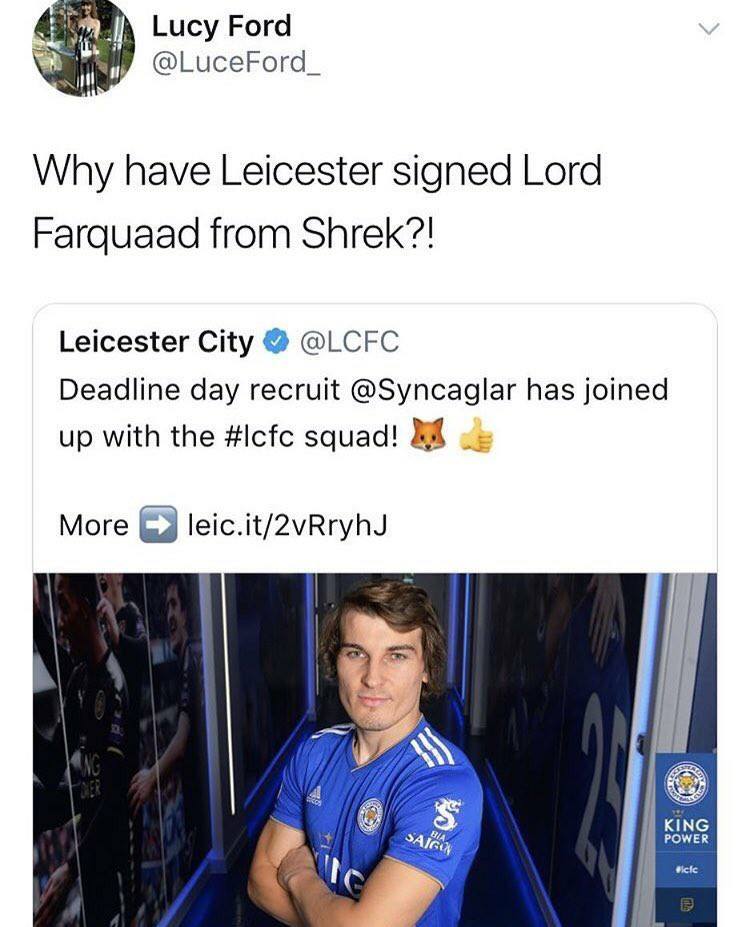Click the Lucy Ford display name
The image size is (749, 927).
point(222,27)
